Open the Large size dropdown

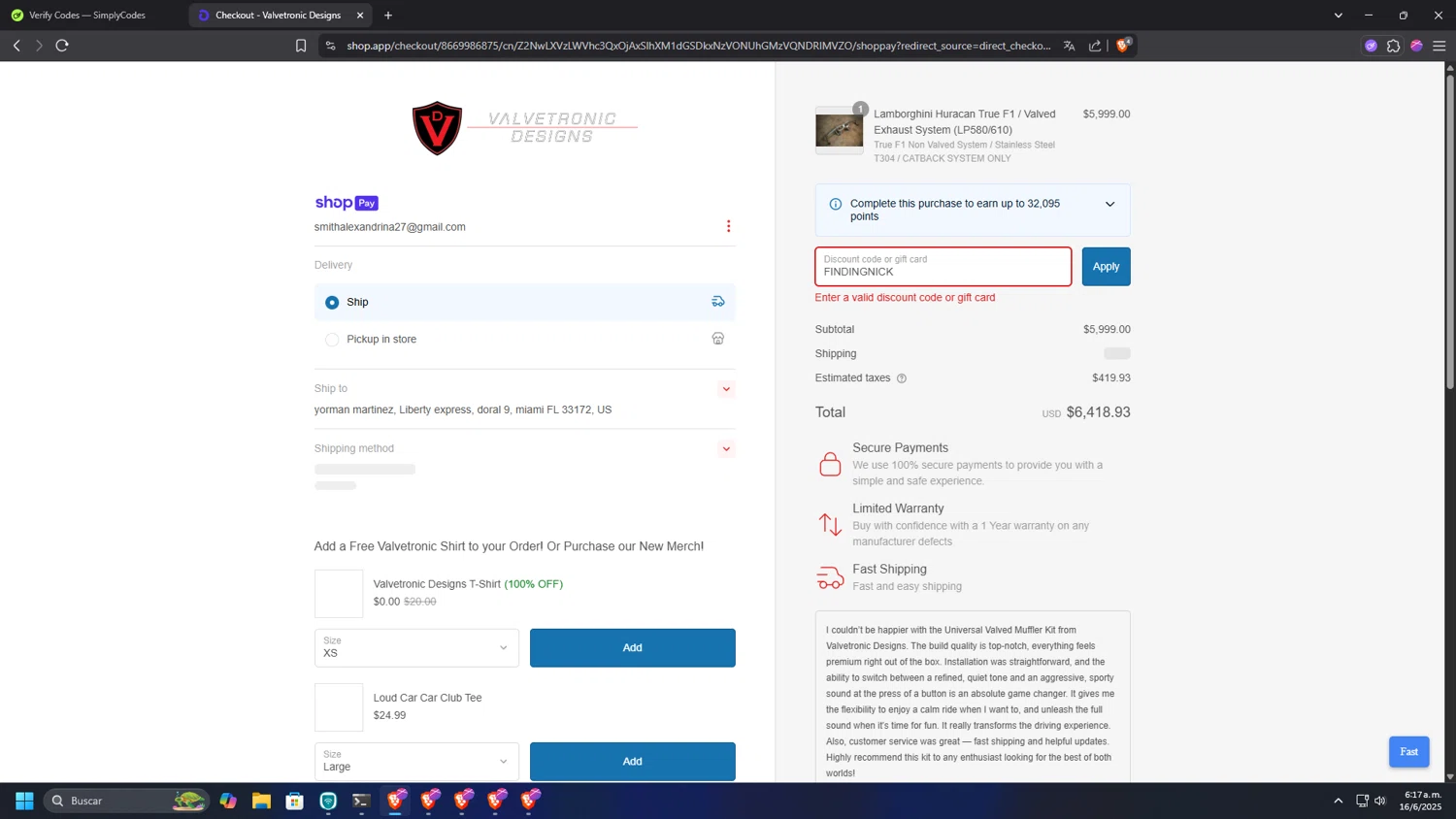pyautogui.click(x=416, y=762)
